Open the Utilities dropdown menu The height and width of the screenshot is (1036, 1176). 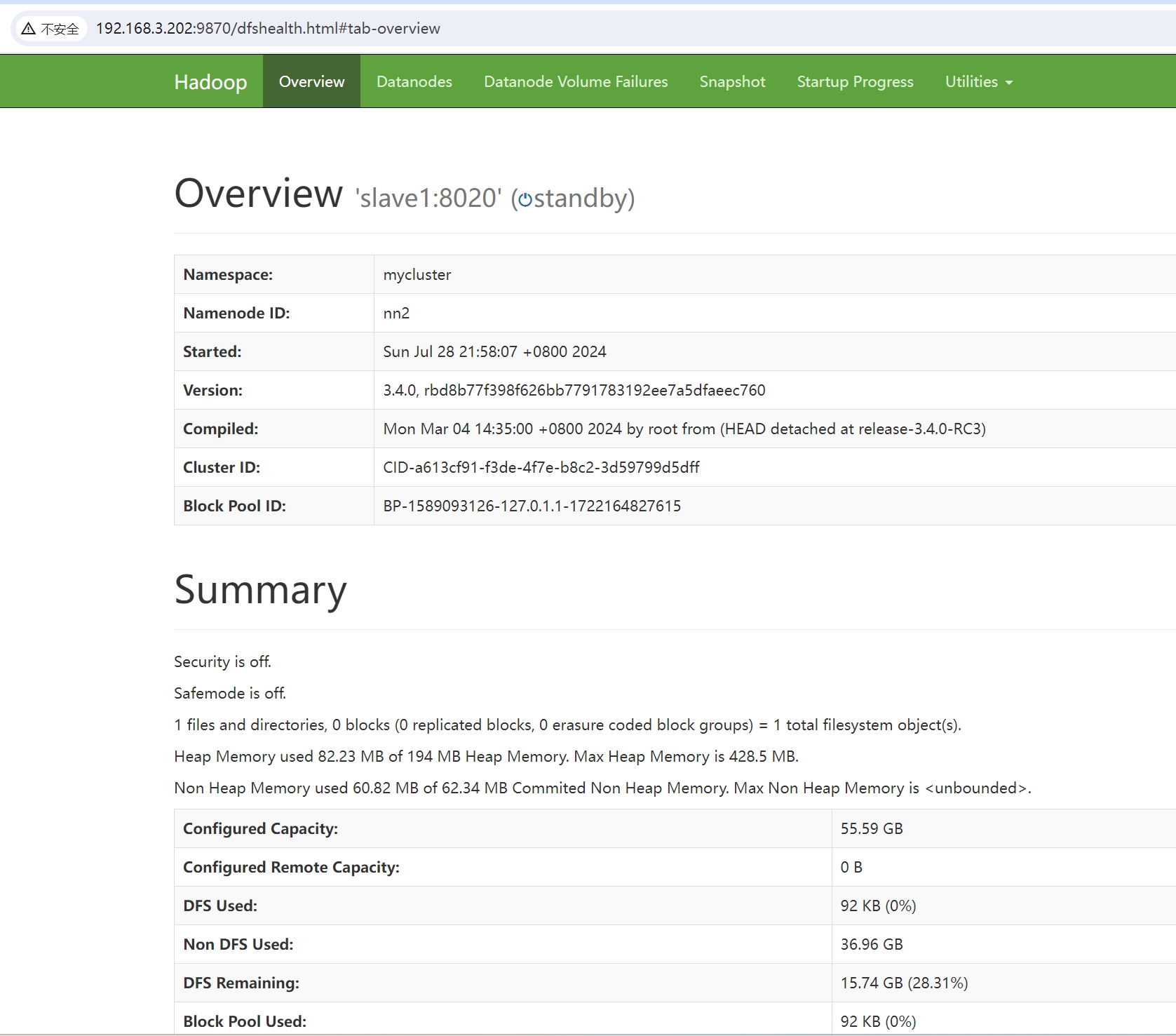click(979, 81)
